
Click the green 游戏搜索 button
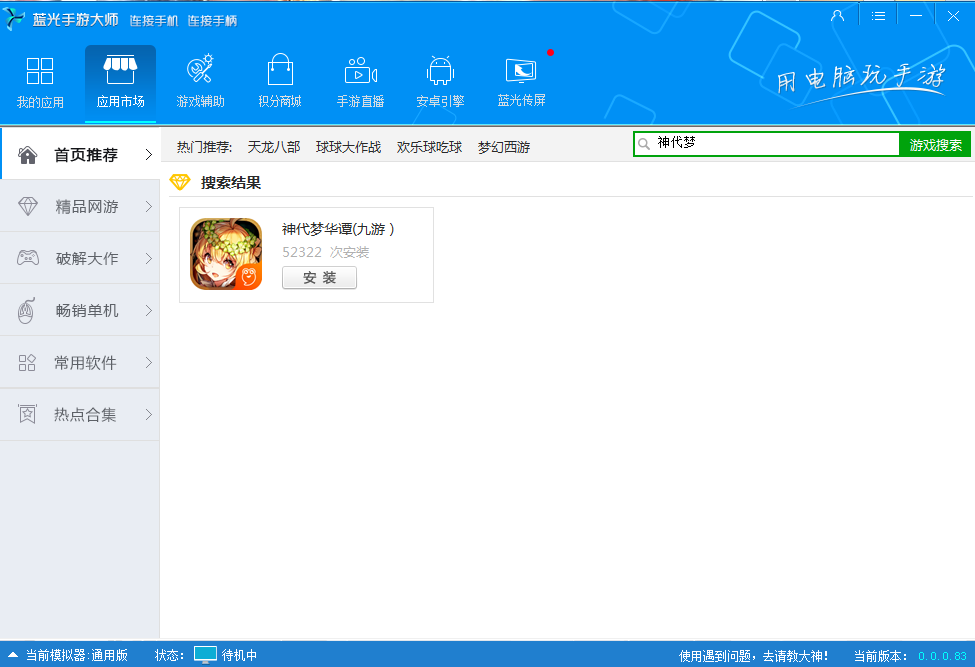pyautogui.click(x=935, y=144)
